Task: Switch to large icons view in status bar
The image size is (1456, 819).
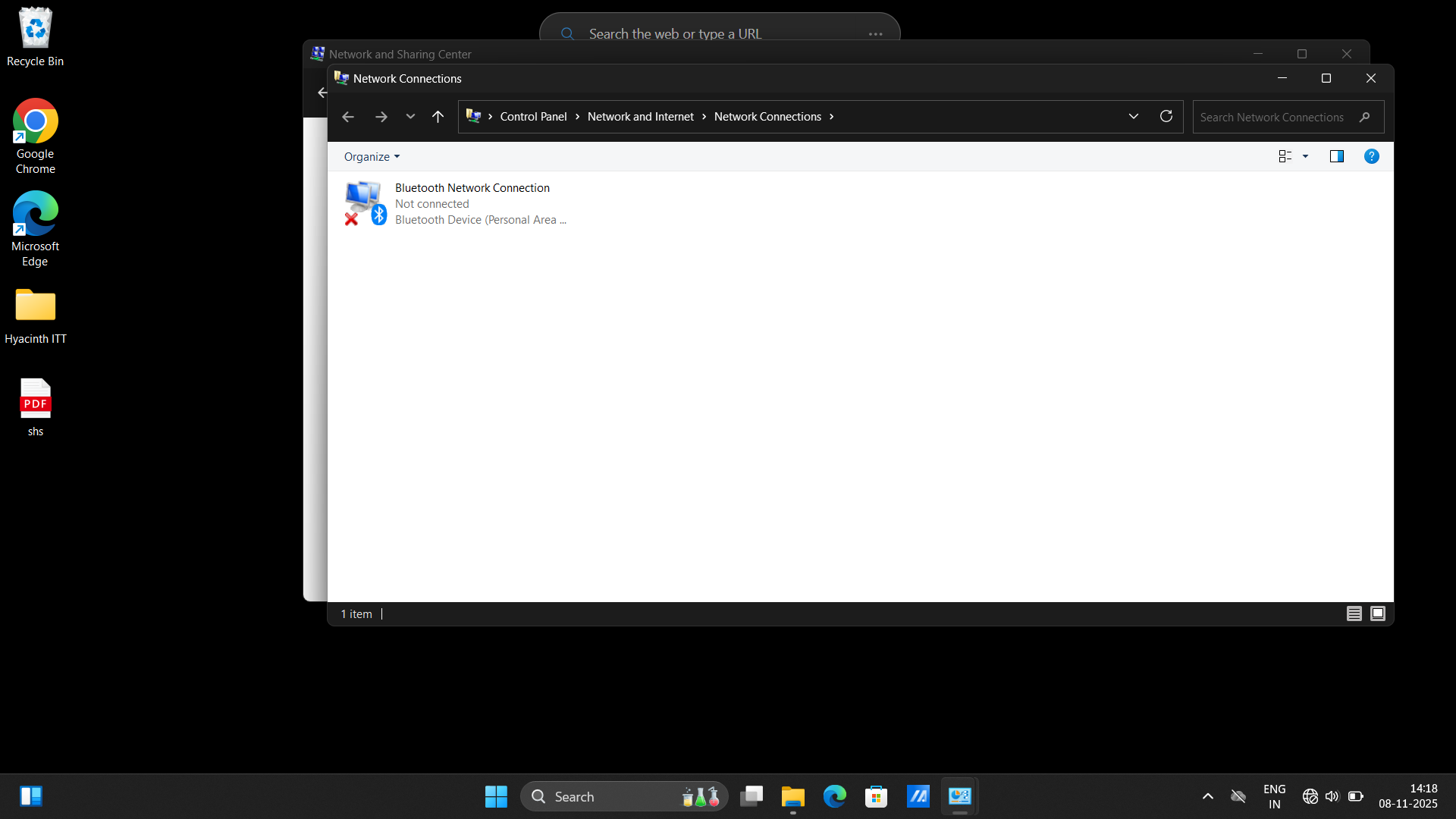Action: (1378, 613)
